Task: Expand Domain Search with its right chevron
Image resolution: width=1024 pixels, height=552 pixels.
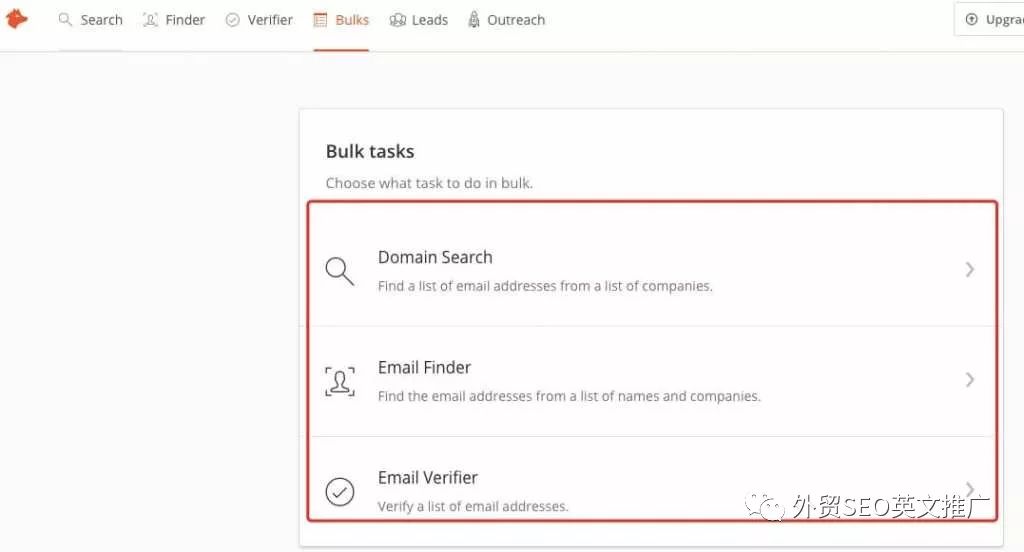Action: [970, 269]
